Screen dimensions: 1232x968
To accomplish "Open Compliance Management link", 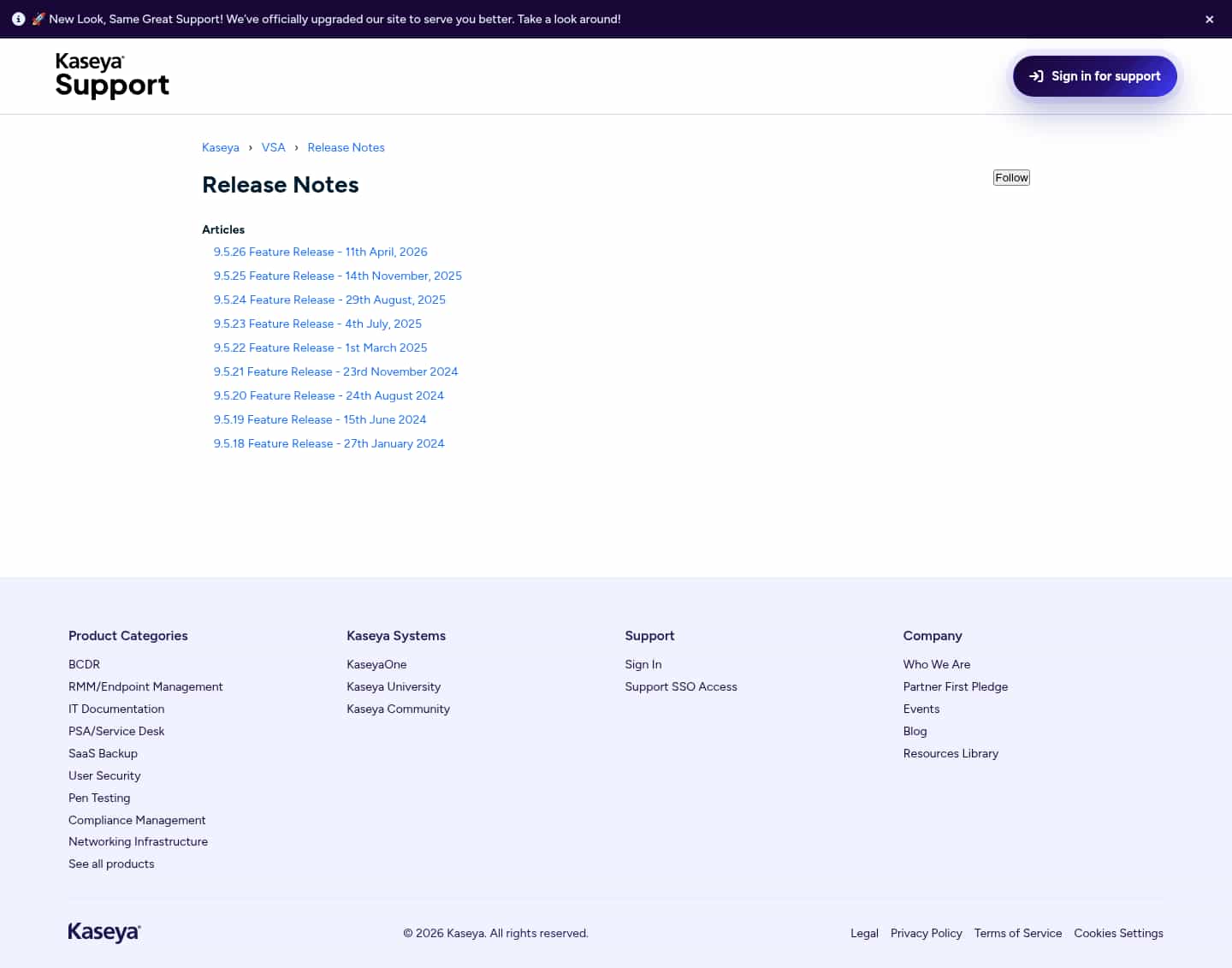I will click(137, 820).
